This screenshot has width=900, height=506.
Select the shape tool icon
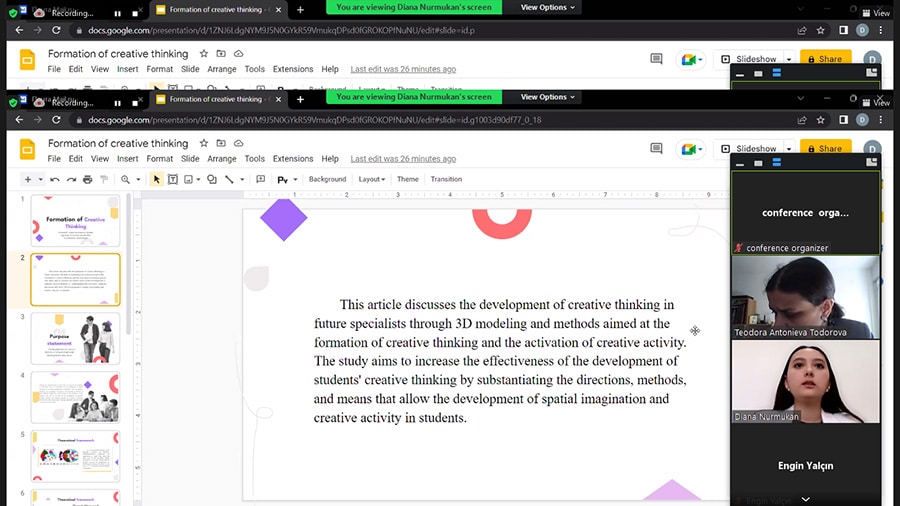pos(212,180)
